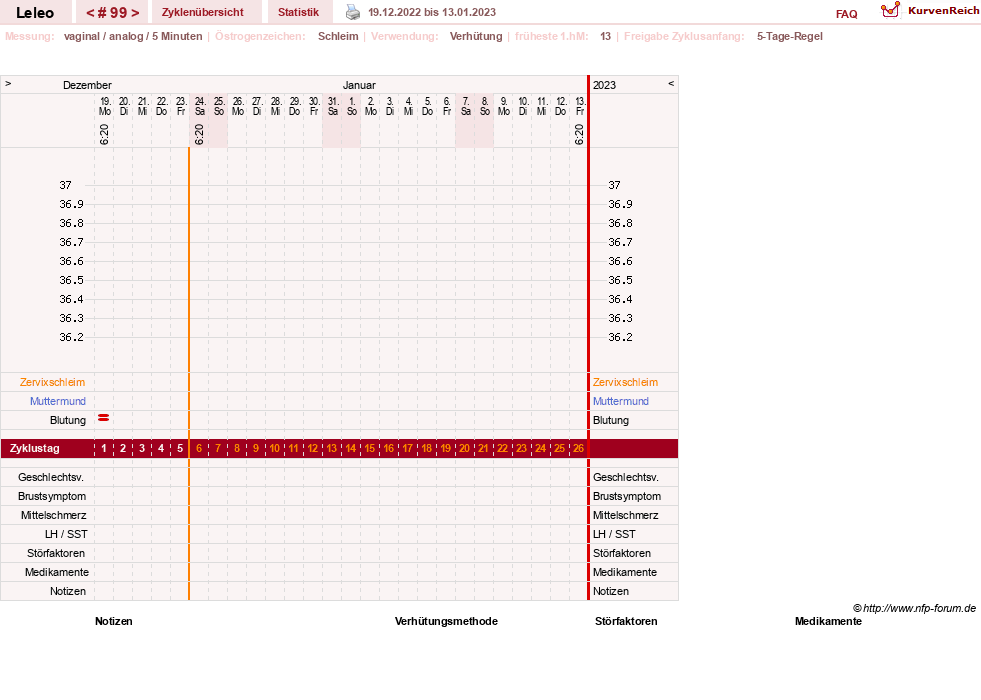Screen dimensions: 981x700
Task: Click the left Brustsymptom row label
Action: tap(52, 496)
